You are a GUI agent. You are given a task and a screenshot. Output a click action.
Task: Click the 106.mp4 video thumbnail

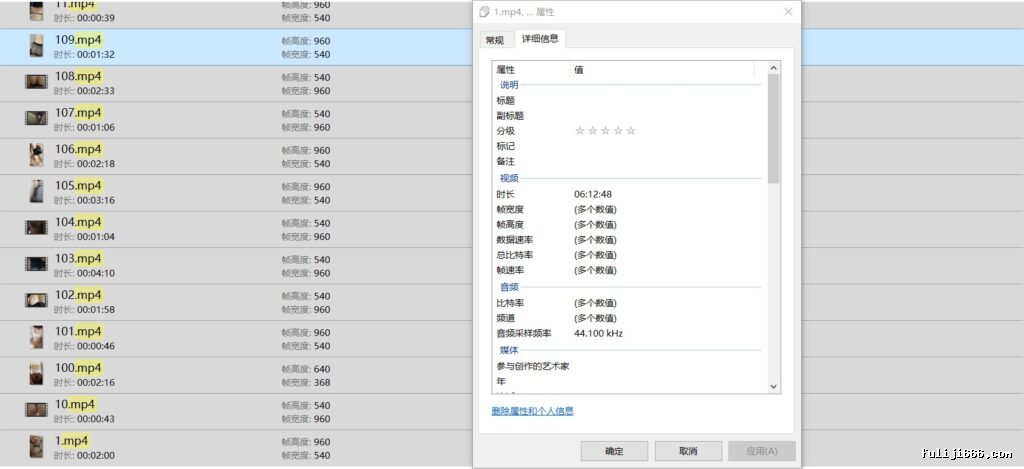37,155
